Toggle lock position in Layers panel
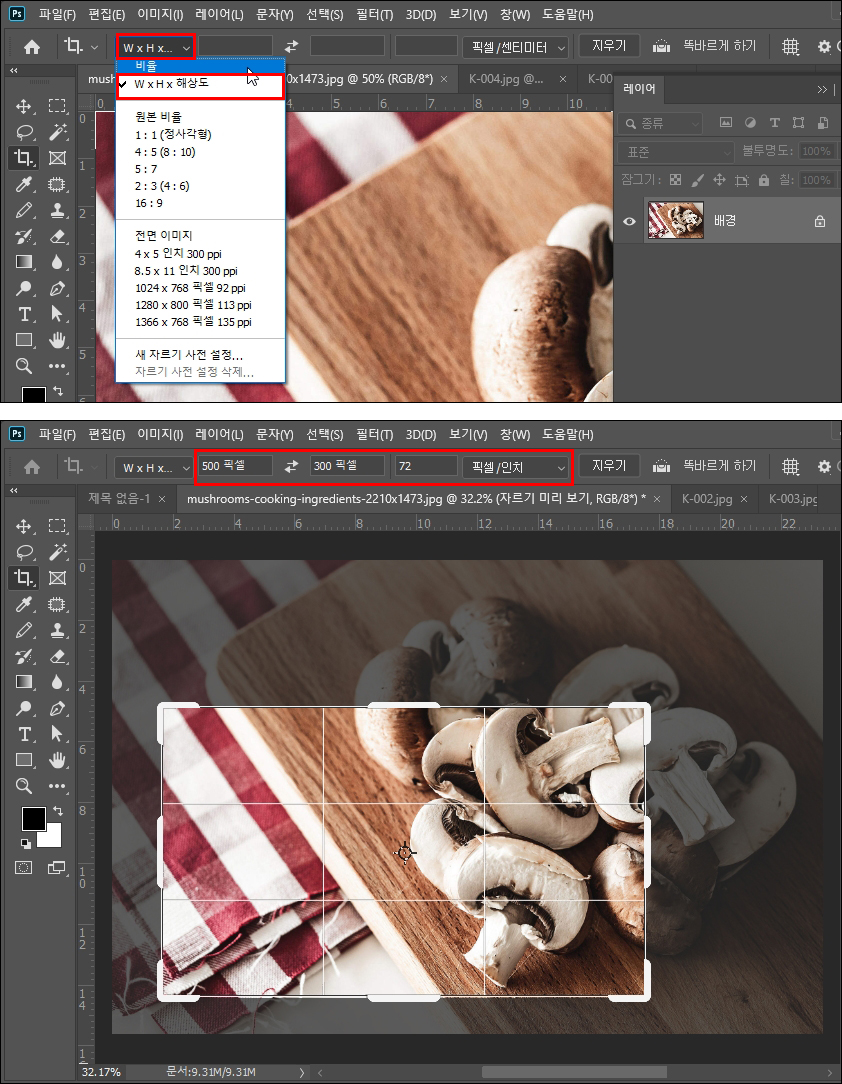This screenshot has width=842, height=1084. tap(720, 180)
